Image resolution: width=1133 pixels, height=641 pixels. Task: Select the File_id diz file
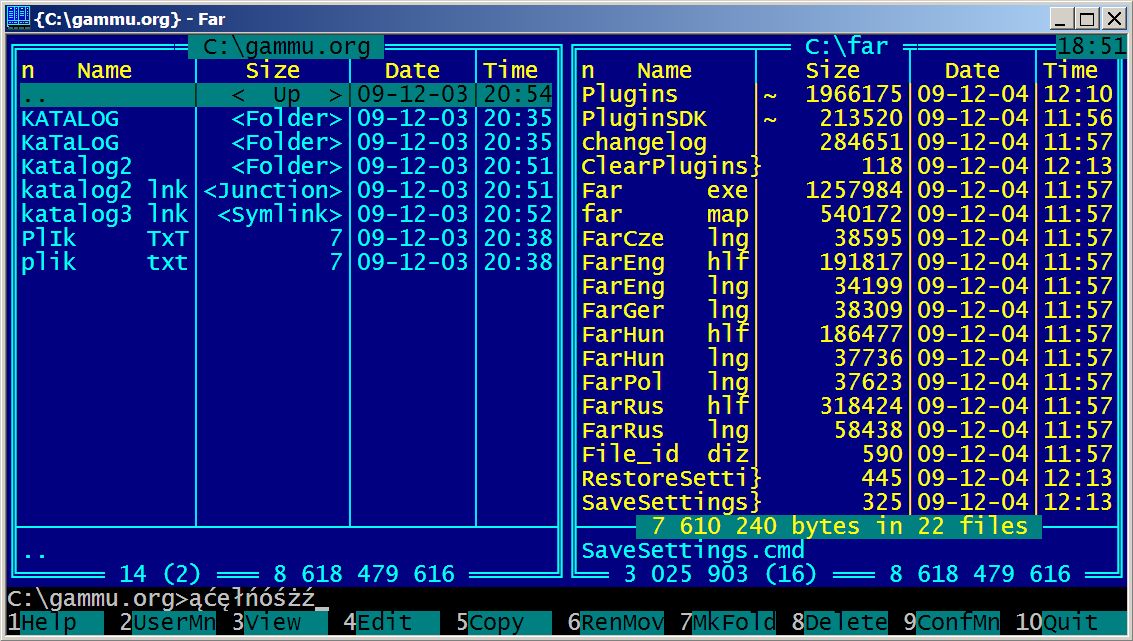847,453
